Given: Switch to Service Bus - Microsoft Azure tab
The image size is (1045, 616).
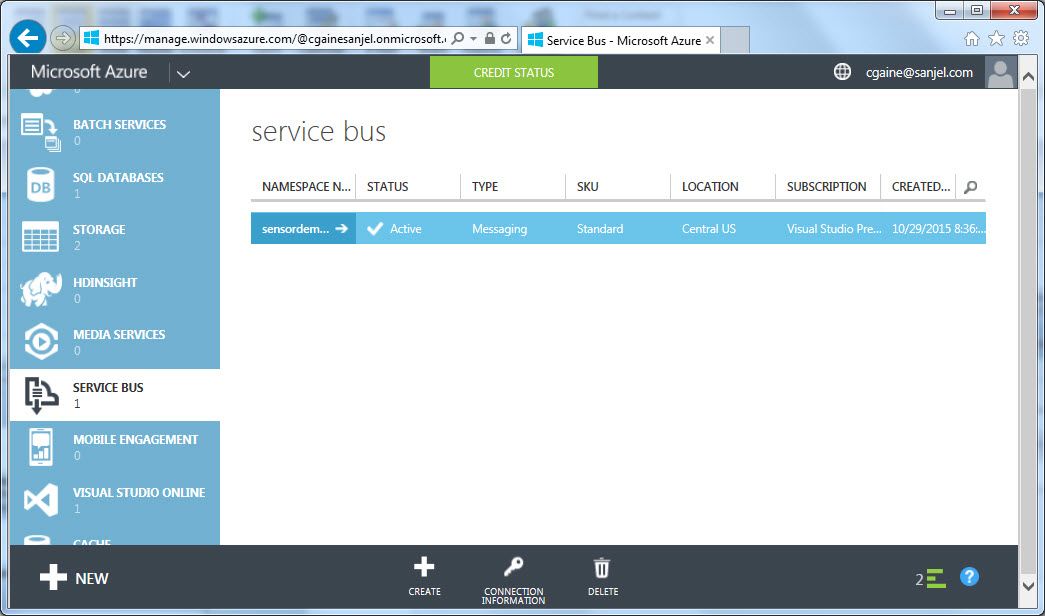Looking at the screenshot, I should point(620,40).
